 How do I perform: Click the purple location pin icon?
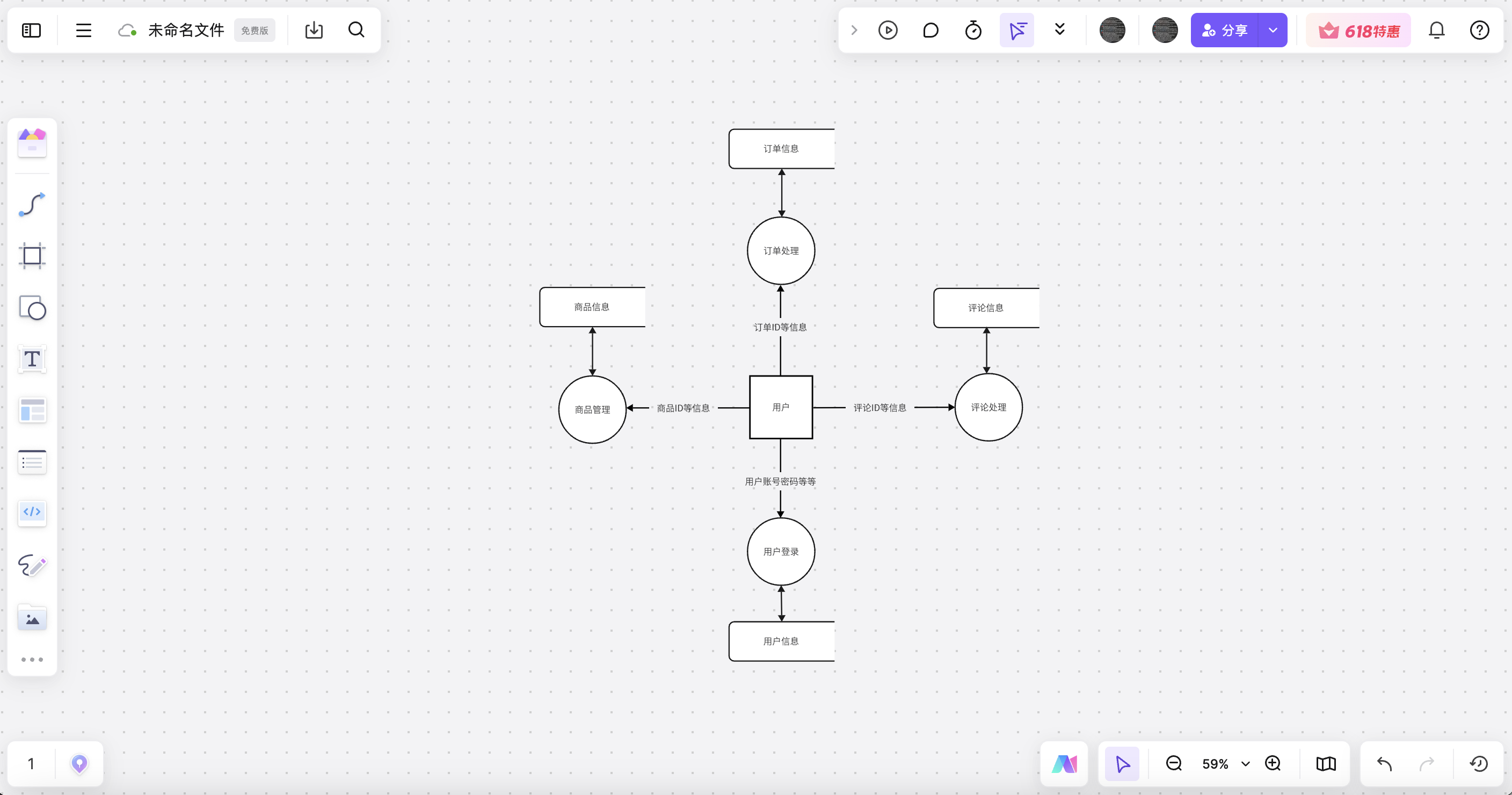click(79, 763)
